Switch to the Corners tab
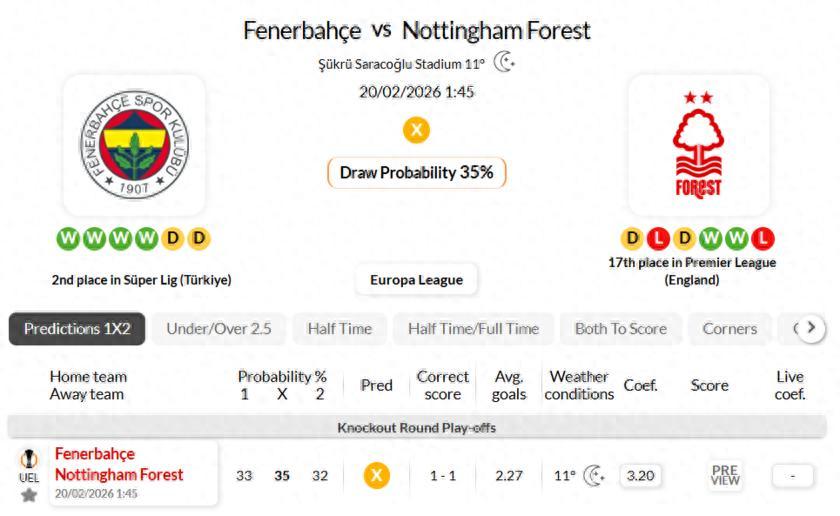 point(729,328)
